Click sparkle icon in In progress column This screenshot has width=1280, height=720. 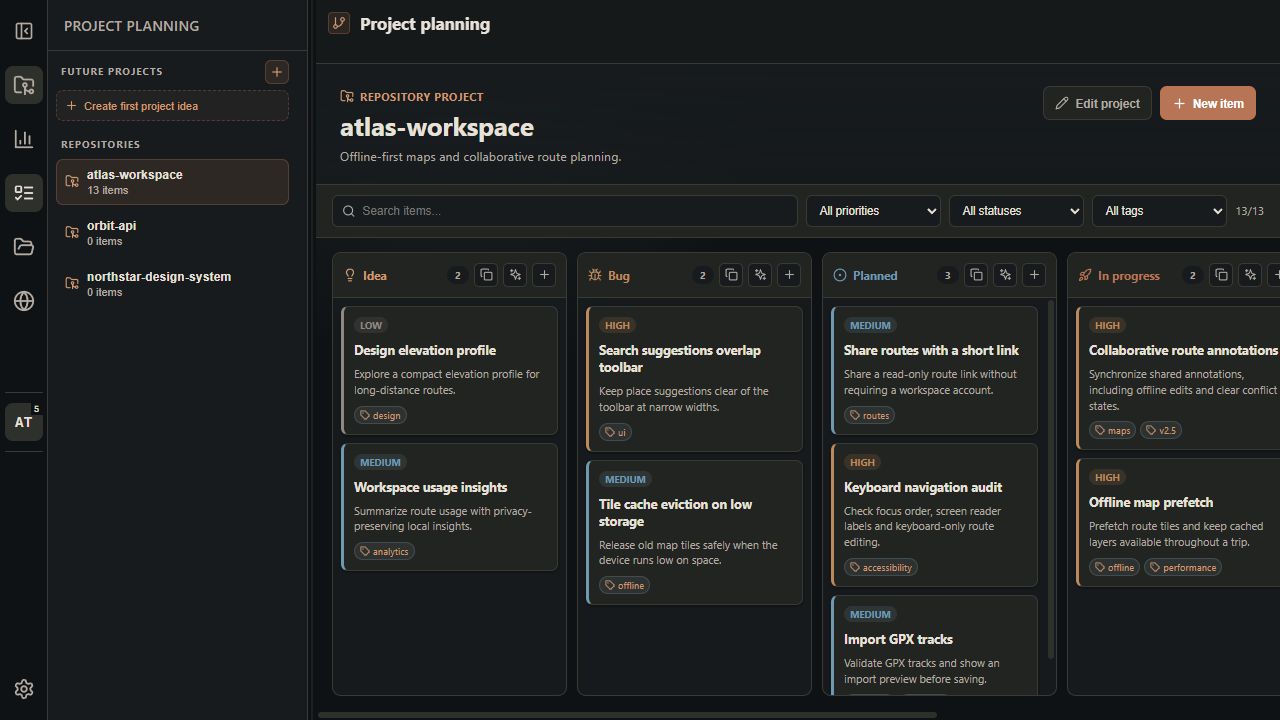[x=1250, y=275]
